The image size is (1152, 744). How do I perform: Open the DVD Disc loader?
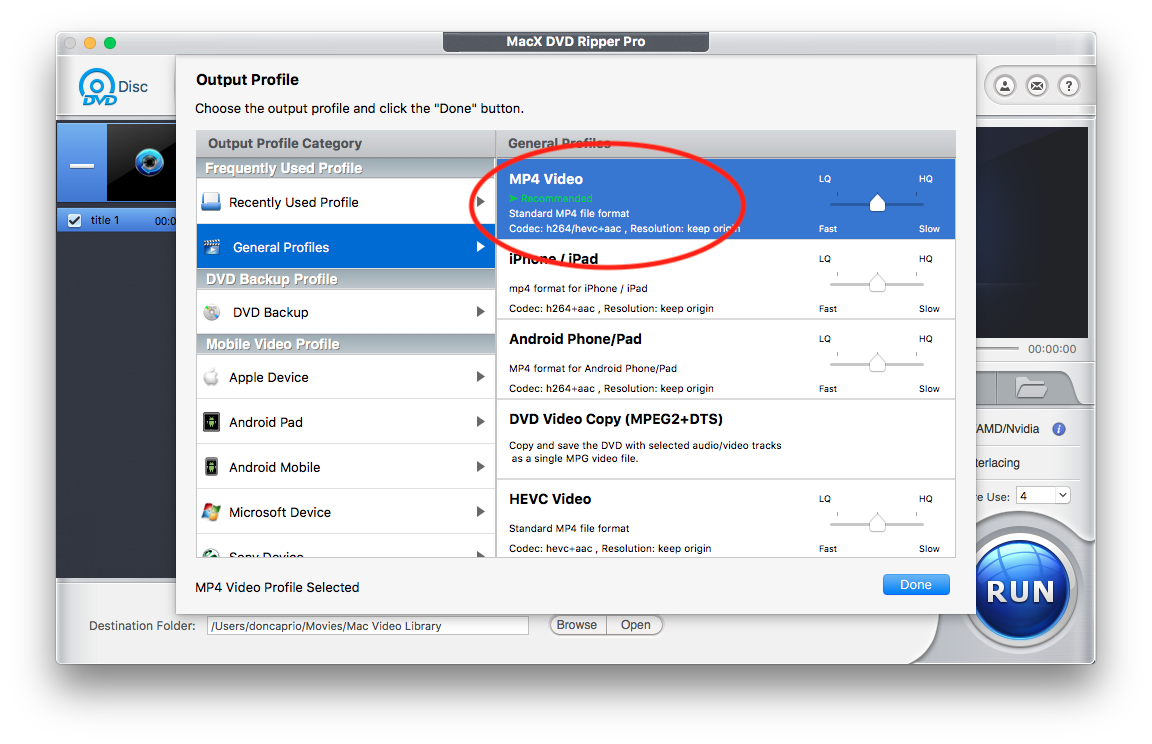(x=113, y=87)
